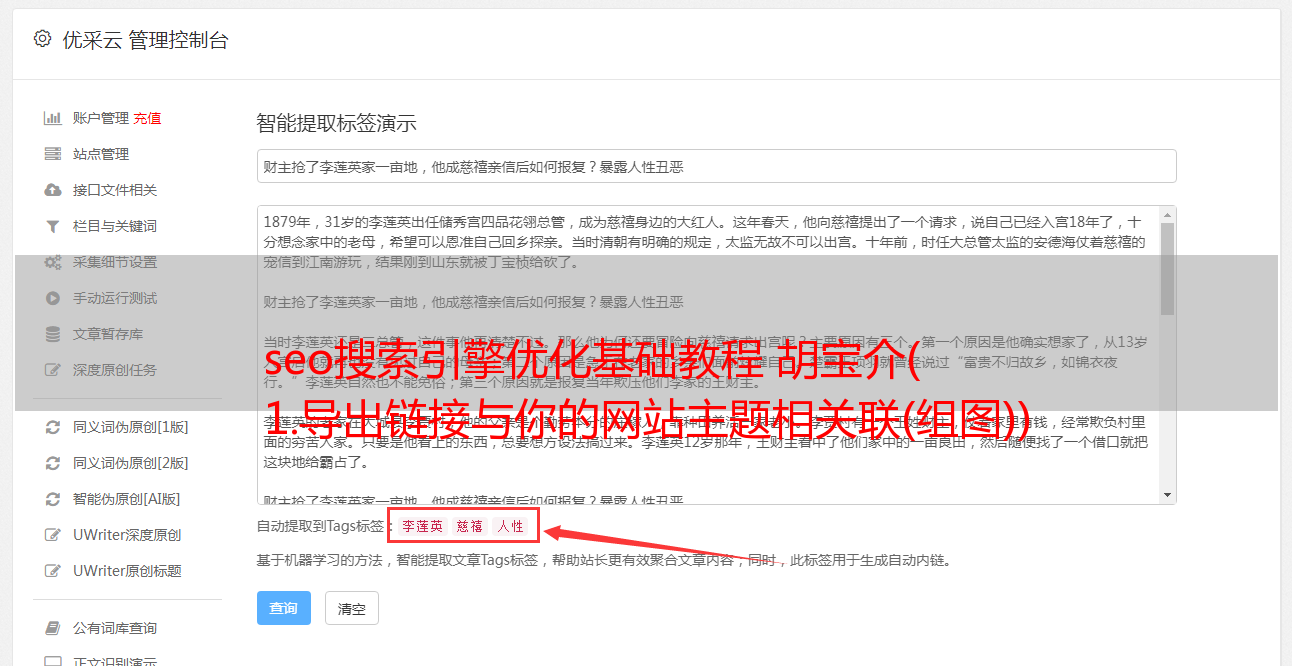The height and width of the screenshot is (666, 1292).
Task: Open 账户管理 bar chart icon
Action: click(x=53, y=118)
